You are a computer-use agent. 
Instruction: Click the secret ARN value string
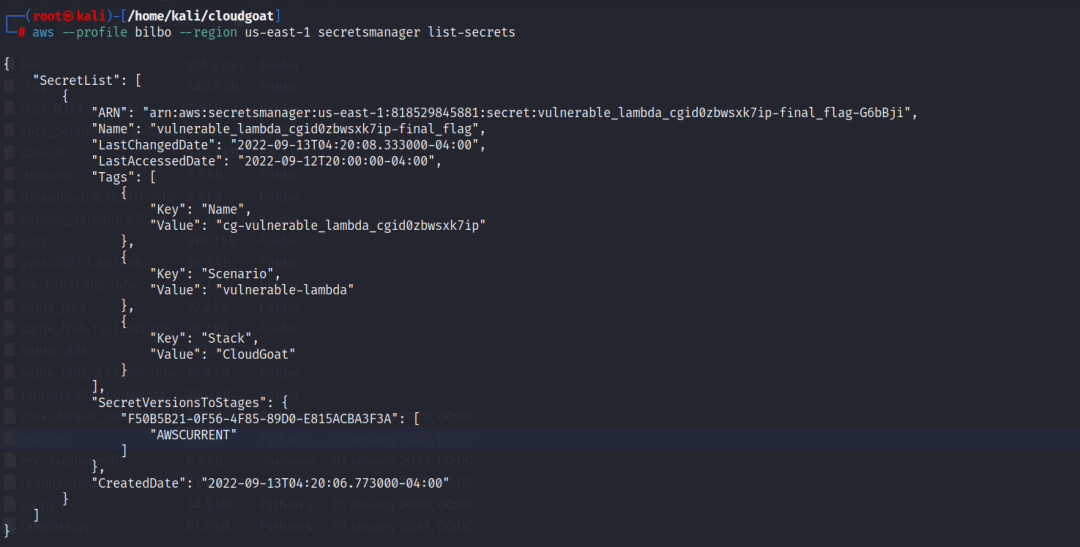[x=530, y=112]
